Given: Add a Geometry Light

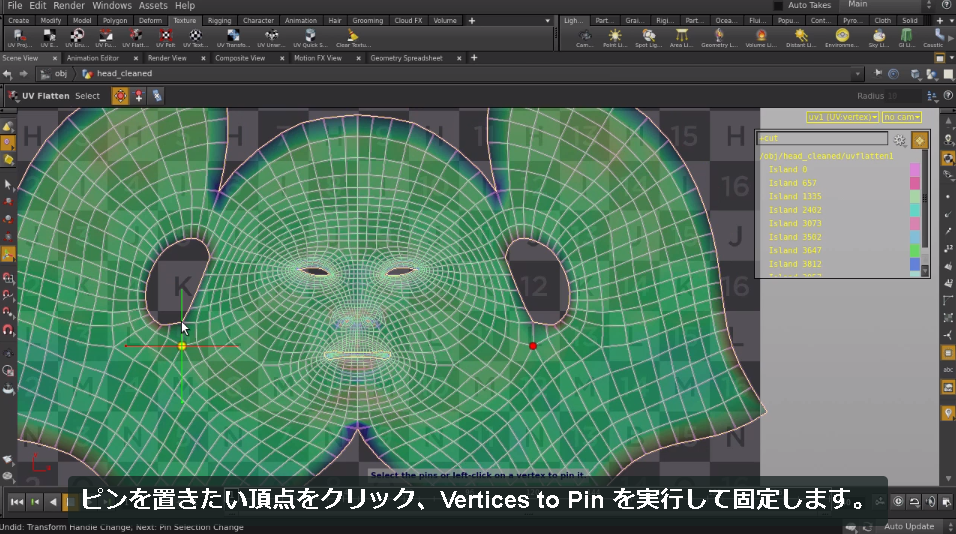Looking at the screenshot, I should click(x=719, y=38).
